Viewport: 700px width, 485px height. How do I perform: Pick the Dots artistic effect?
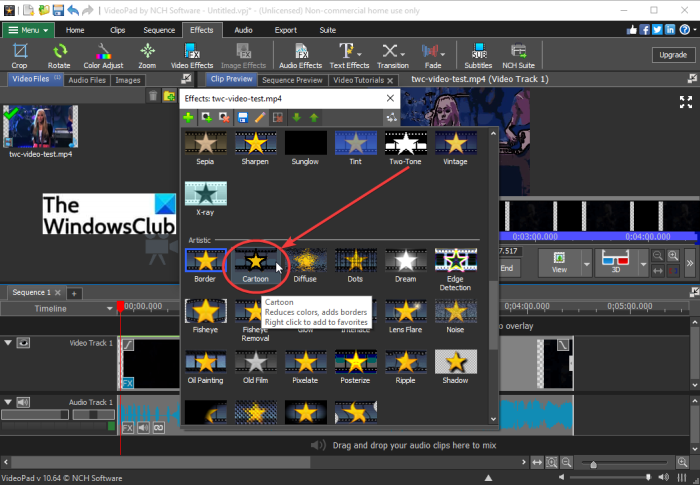[355, 266]
